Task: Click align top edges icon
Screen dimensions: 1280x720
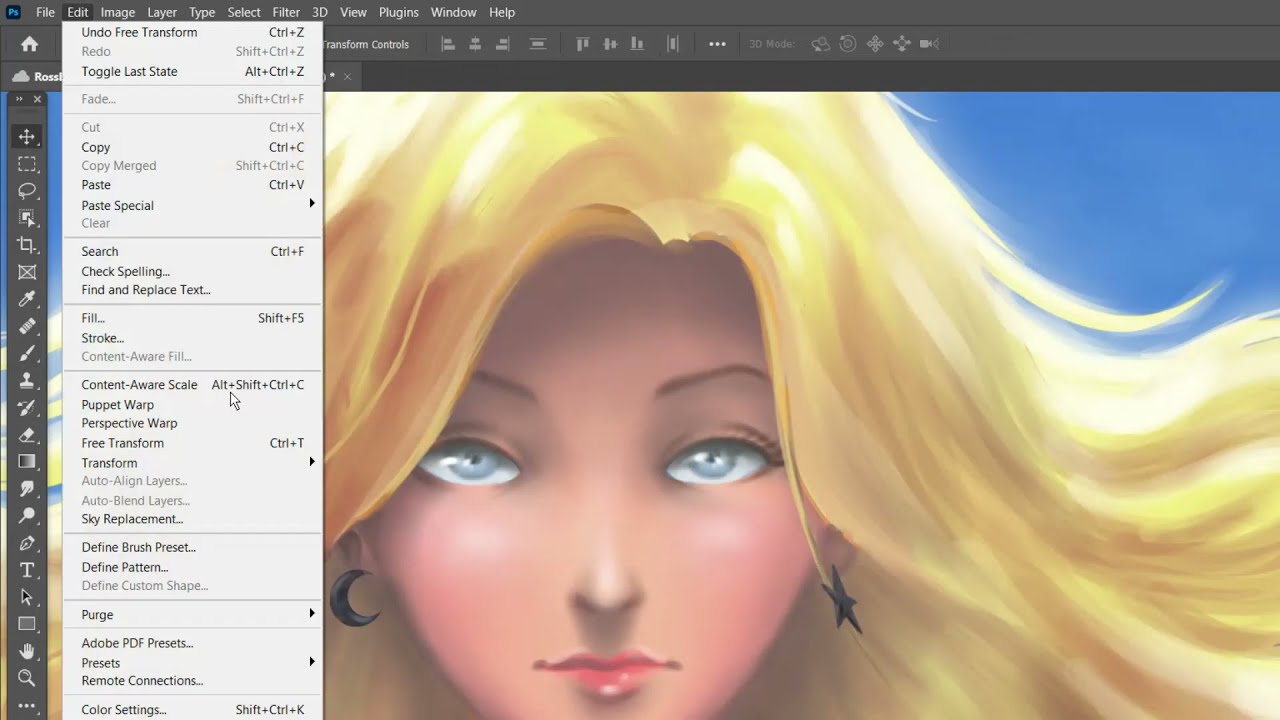Action: click(x=583, y=44)
